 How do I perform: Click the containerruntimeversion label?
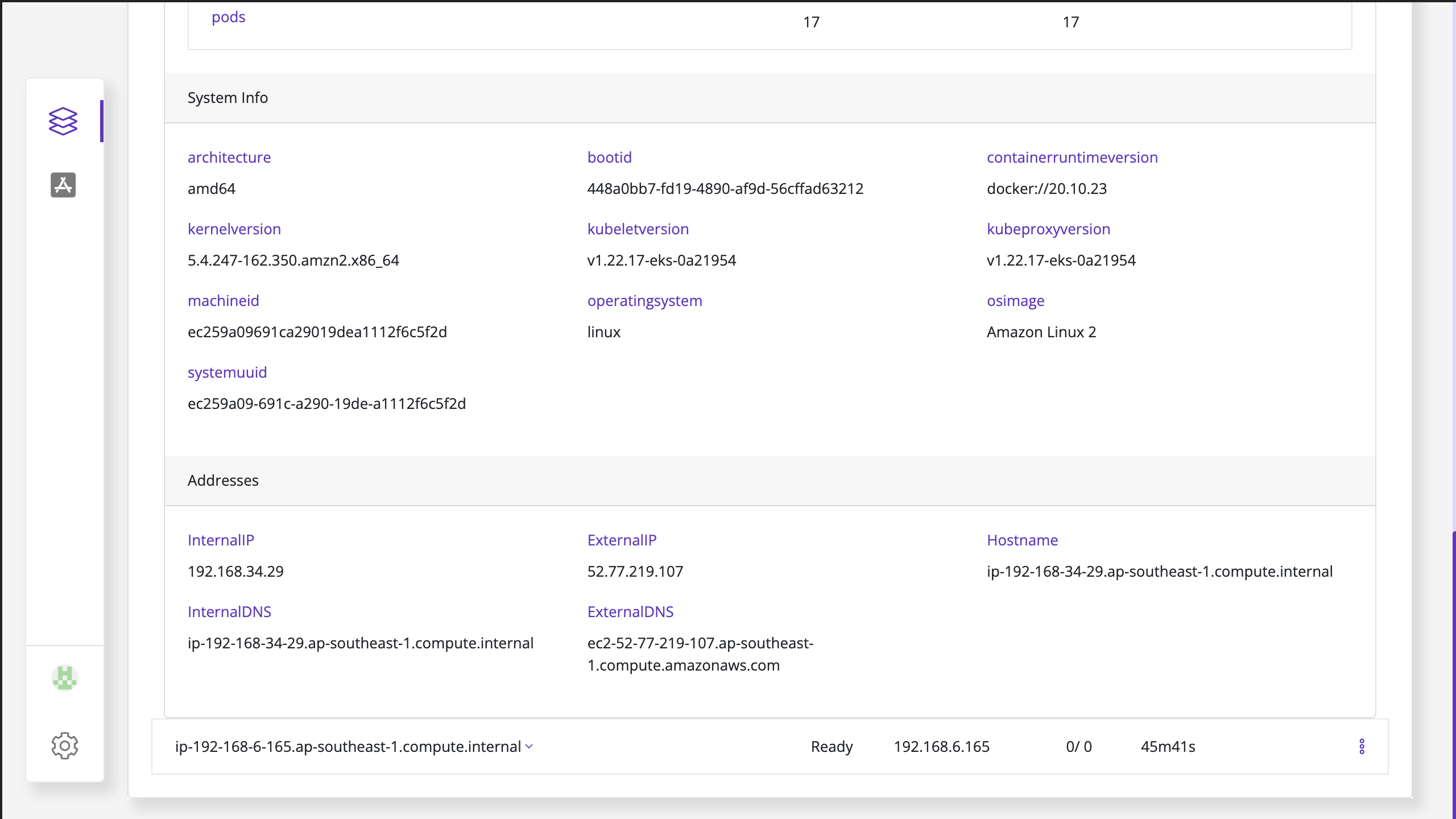[x=1072, y=158]
